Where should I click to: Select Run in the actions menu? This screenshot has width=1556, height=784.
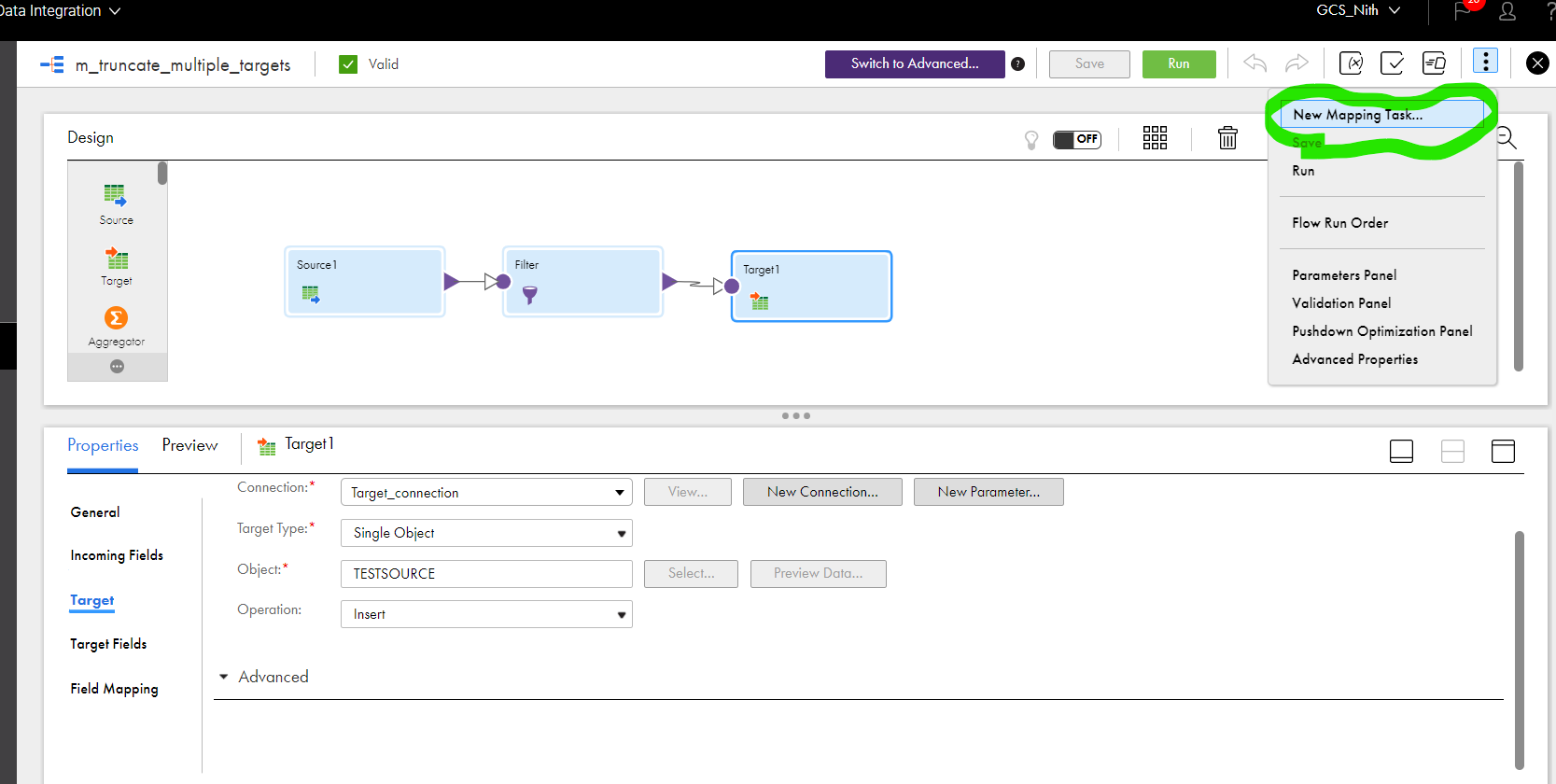[x=1303, y=171]
